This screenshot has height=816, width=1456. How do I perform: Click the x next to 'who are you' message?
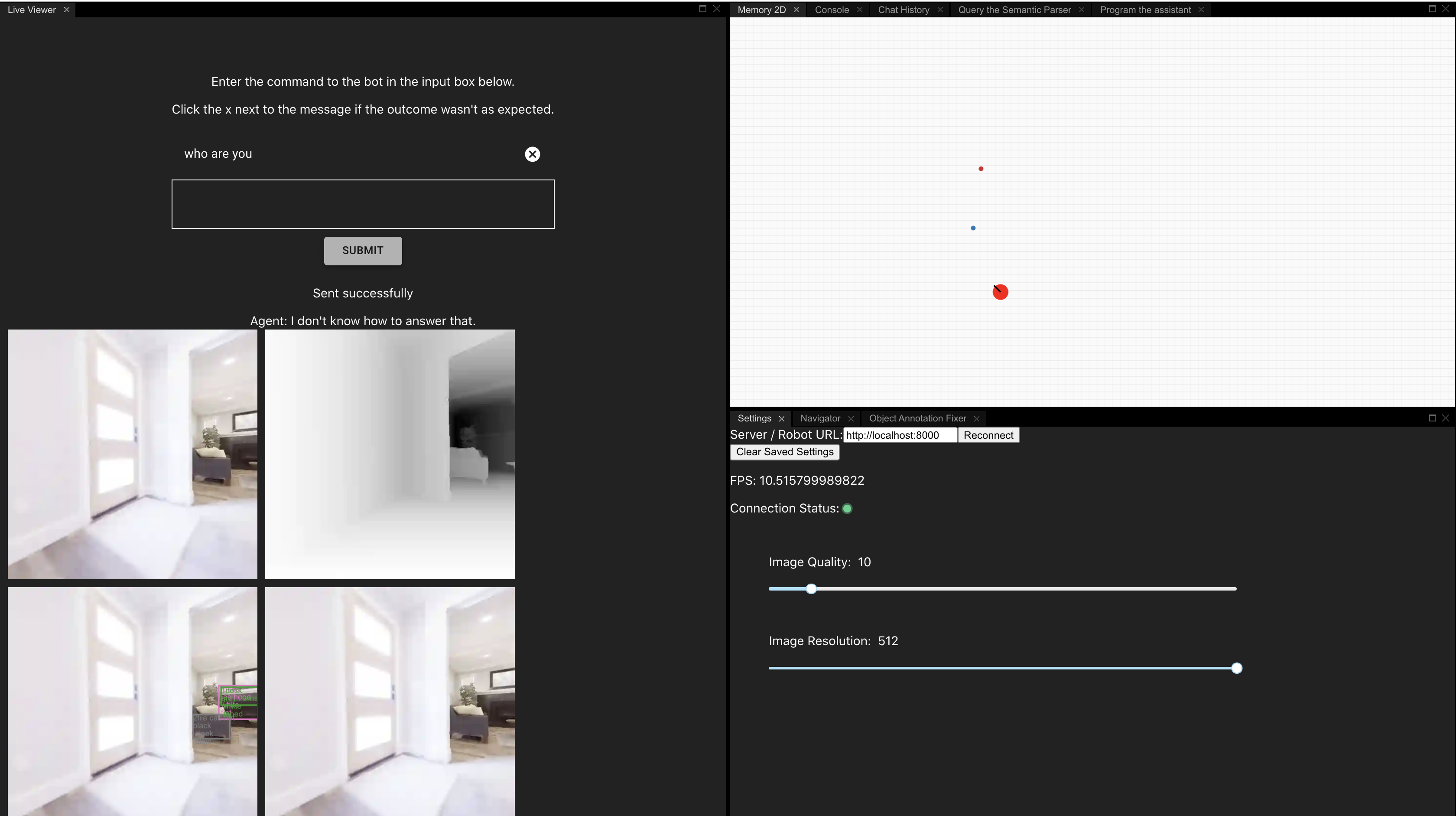tap(532, 154)
